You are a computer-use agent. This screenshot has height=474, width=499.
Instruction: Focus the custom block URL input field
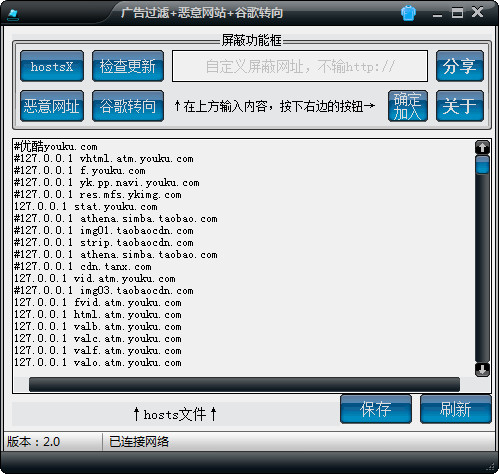click(x=300, y=66)
